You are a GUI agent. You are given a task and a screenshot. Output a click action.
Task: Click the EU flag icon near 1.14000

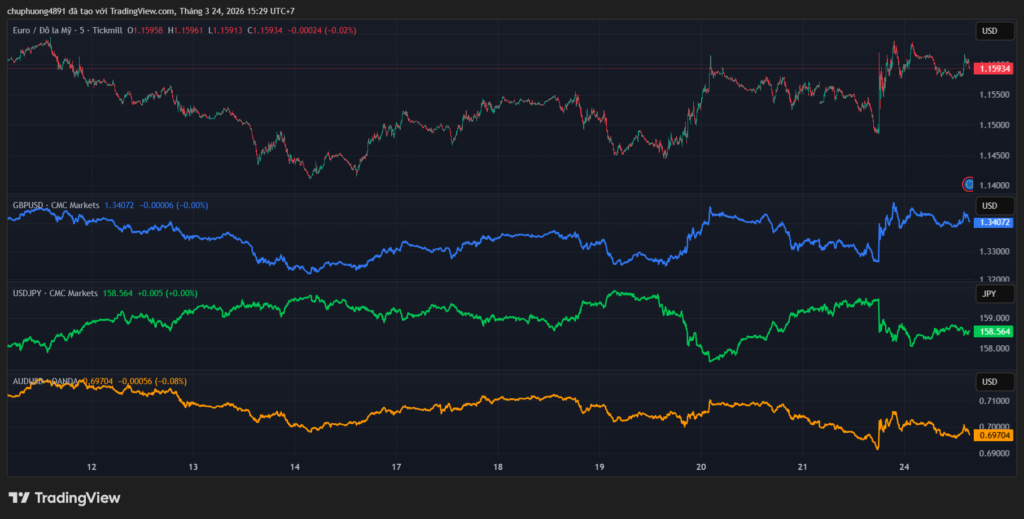[x=968, y=184]
